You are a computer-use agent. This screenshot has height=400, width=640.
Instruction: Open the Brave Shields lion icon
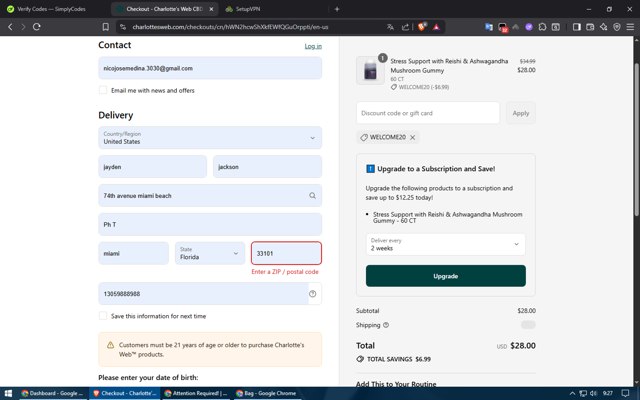[422, 27]
